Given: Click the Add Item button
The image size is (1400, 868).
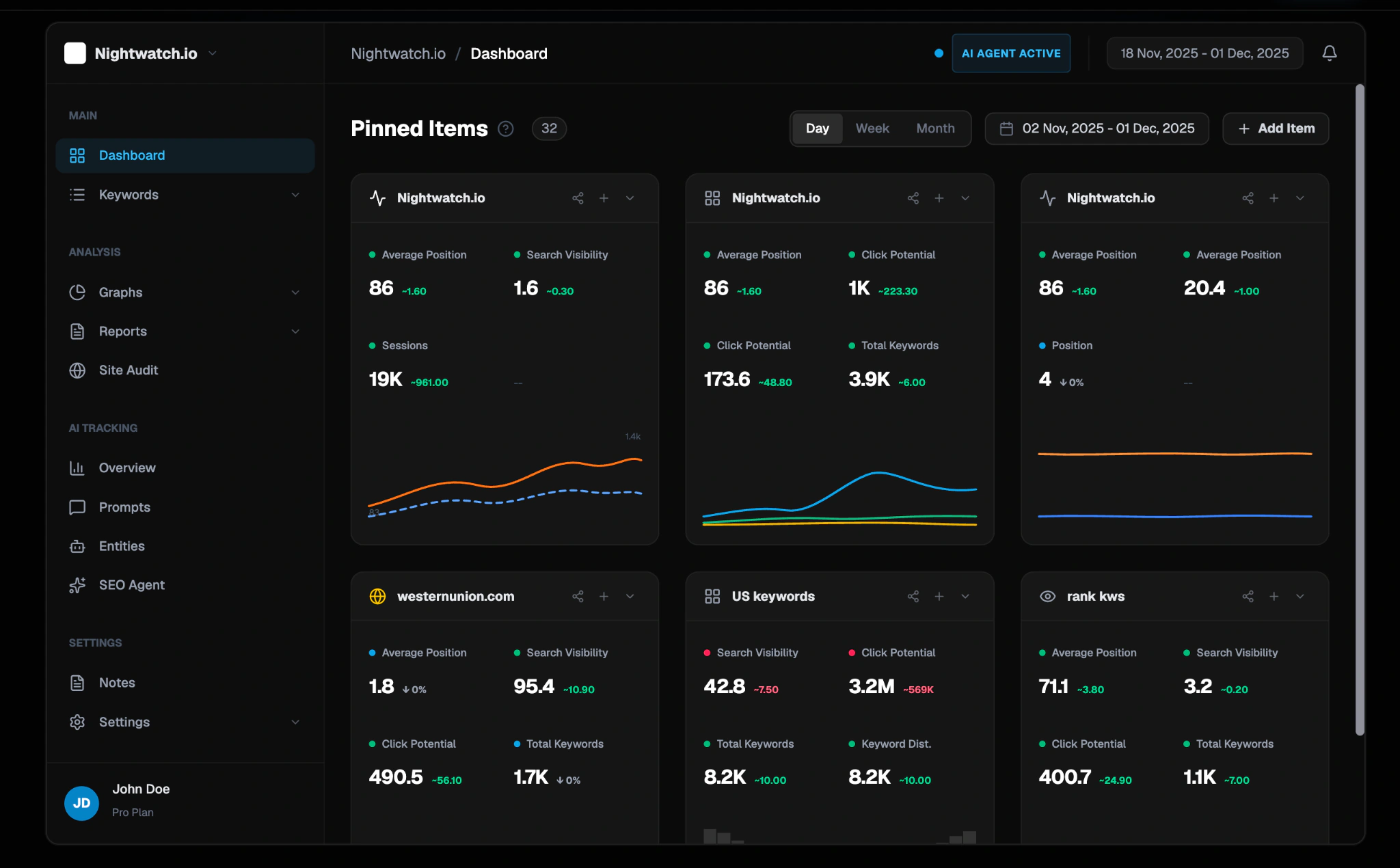Looking at the screenshot, I should coord(1276,128).
